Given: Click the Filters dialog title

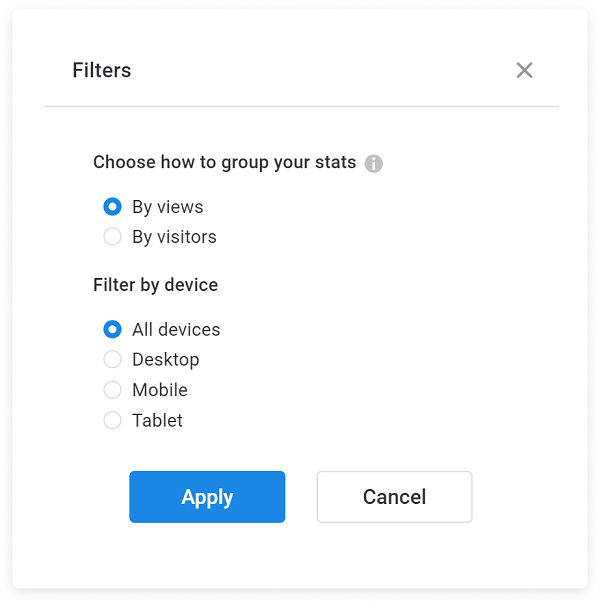Looking at the screenshot, I should click(102, 70).
